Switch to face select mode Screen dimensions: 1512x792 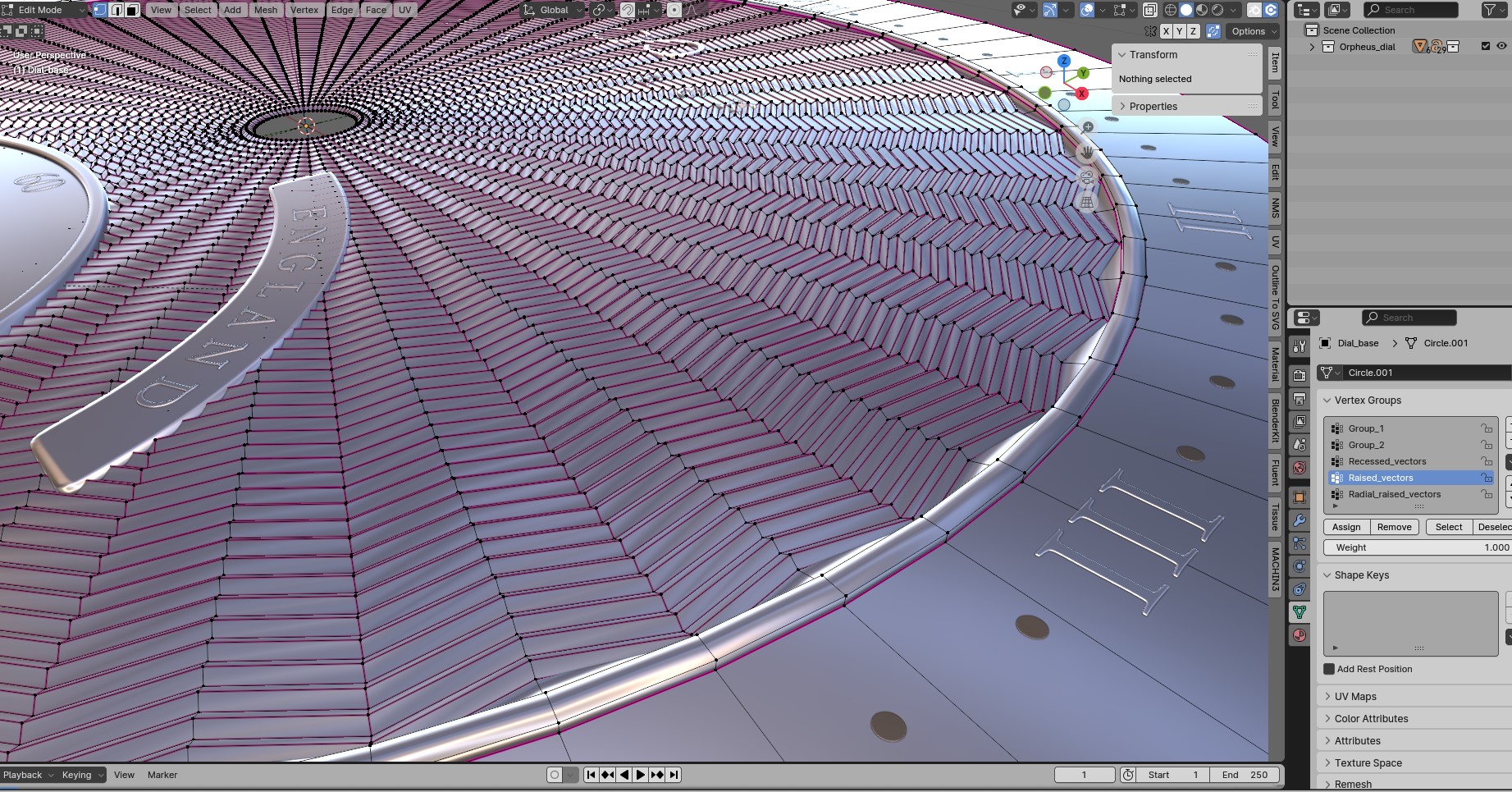click(132, 10)
